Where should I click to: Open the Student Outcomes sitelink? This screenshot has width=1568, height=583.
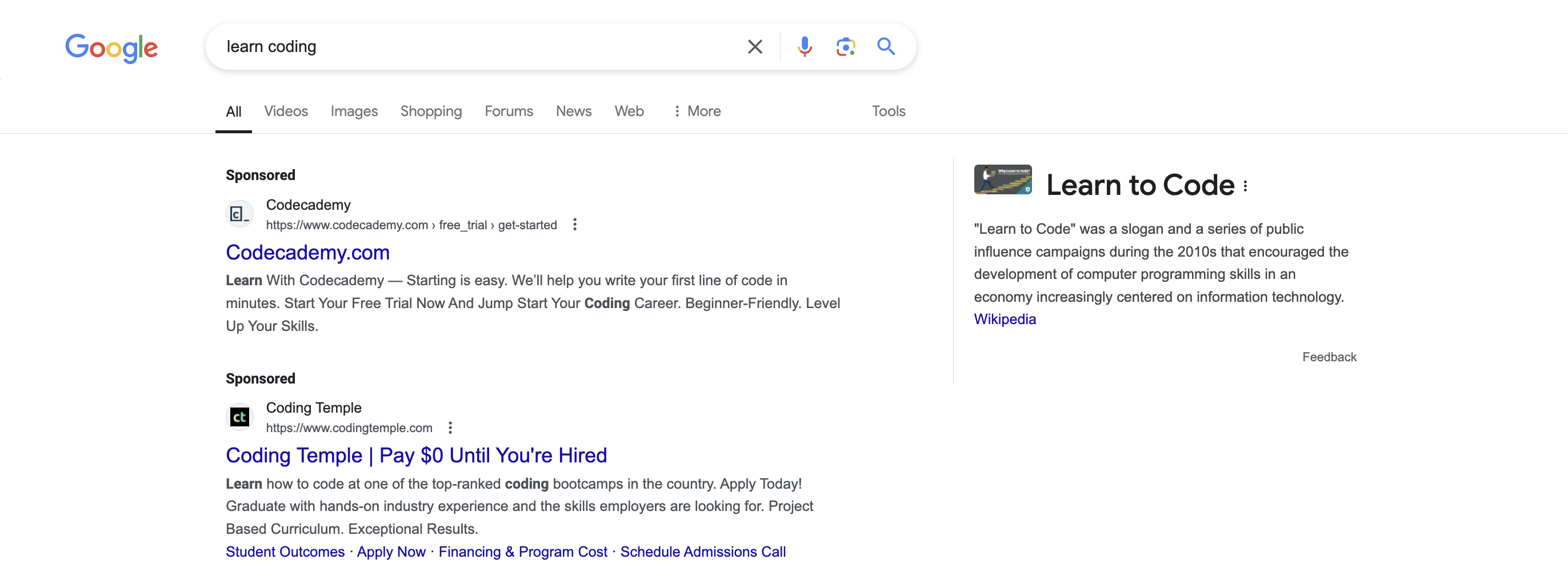pyautogui.click(x=286, y=552)
